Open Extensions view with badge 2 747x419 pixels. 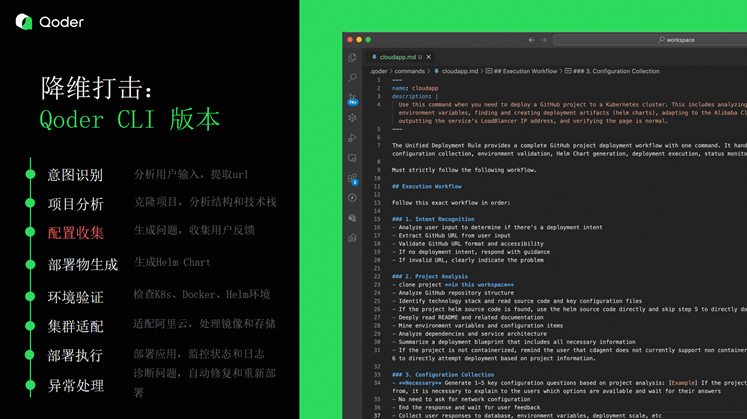353,179
